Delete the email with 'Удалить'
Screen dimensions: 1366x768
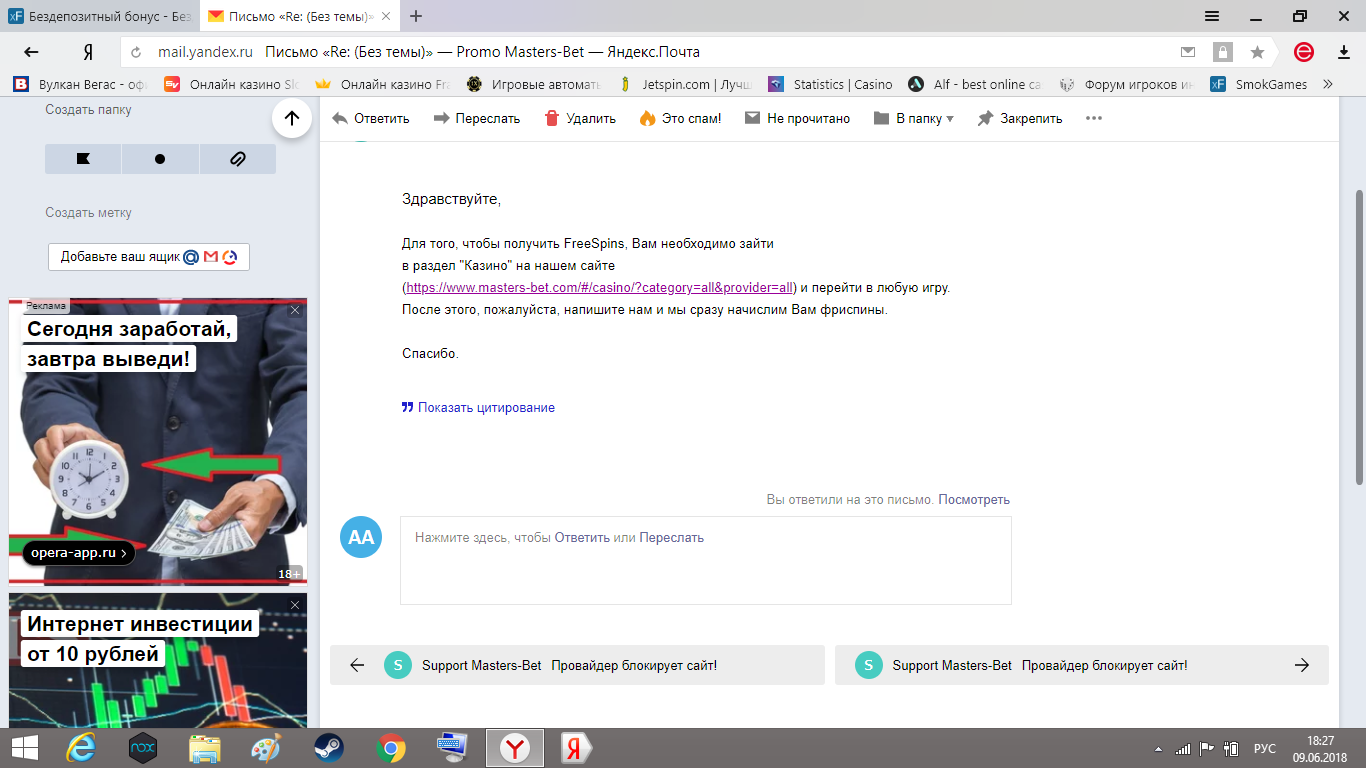pos(580,118)
